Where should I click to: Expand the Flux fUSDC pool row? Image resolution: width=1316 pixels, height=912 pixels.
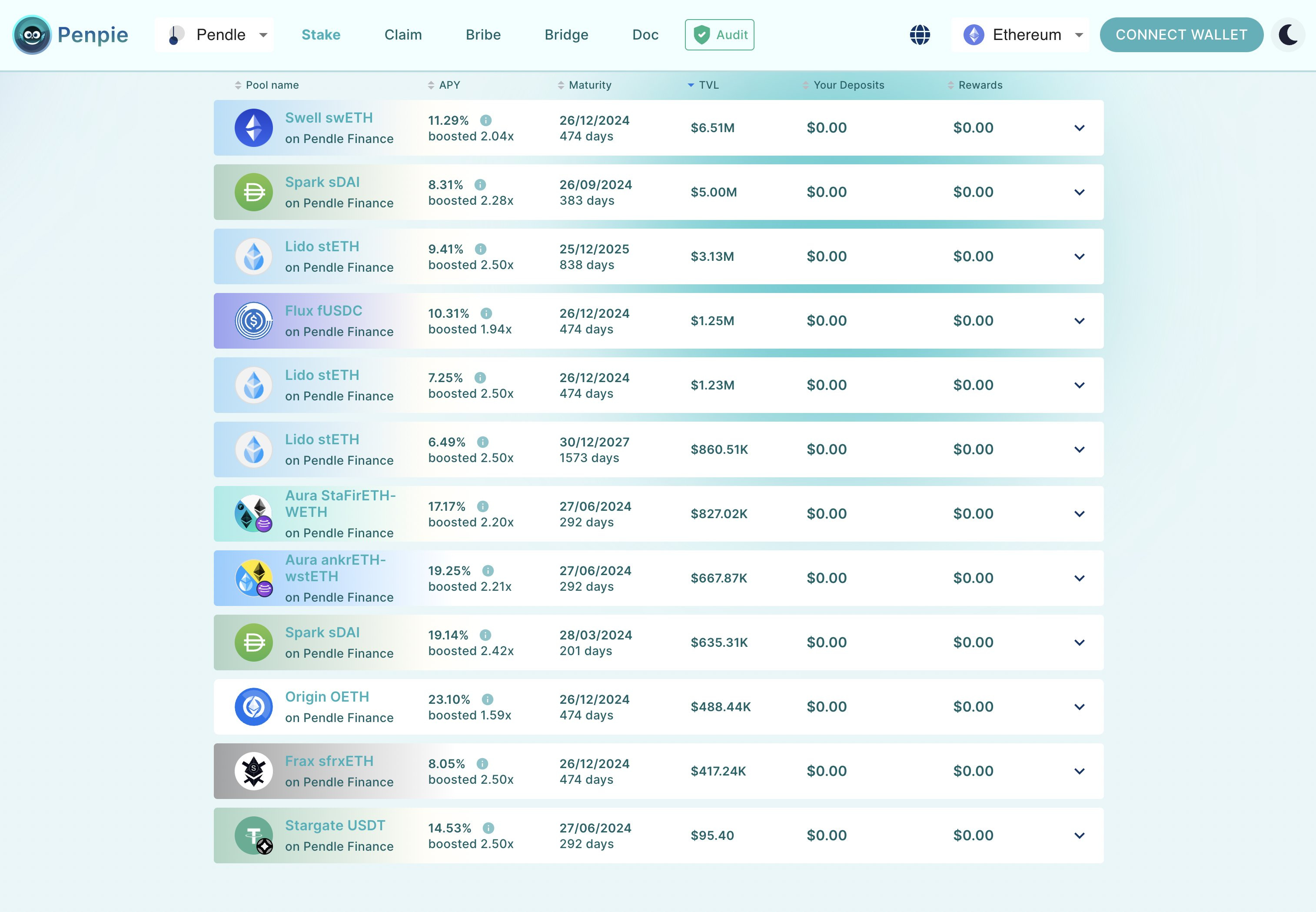coord(1079,321)
